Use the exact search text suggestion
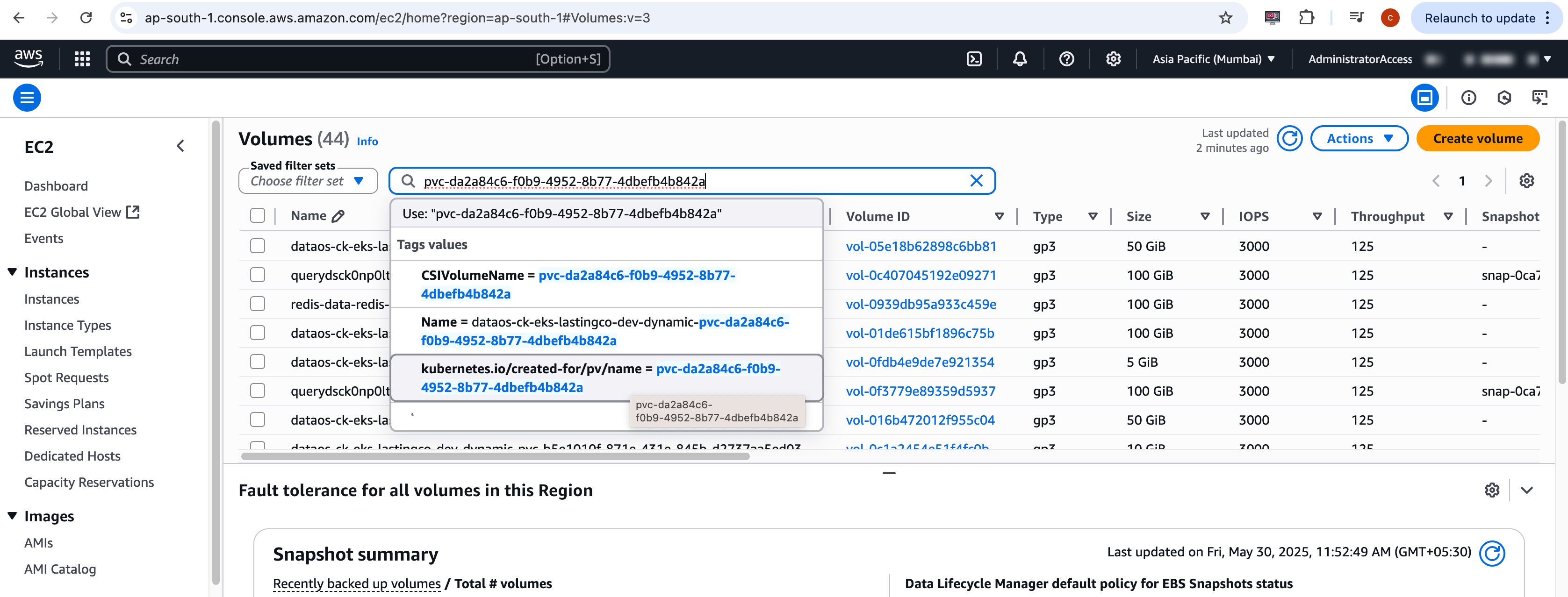 pos(606,213)
